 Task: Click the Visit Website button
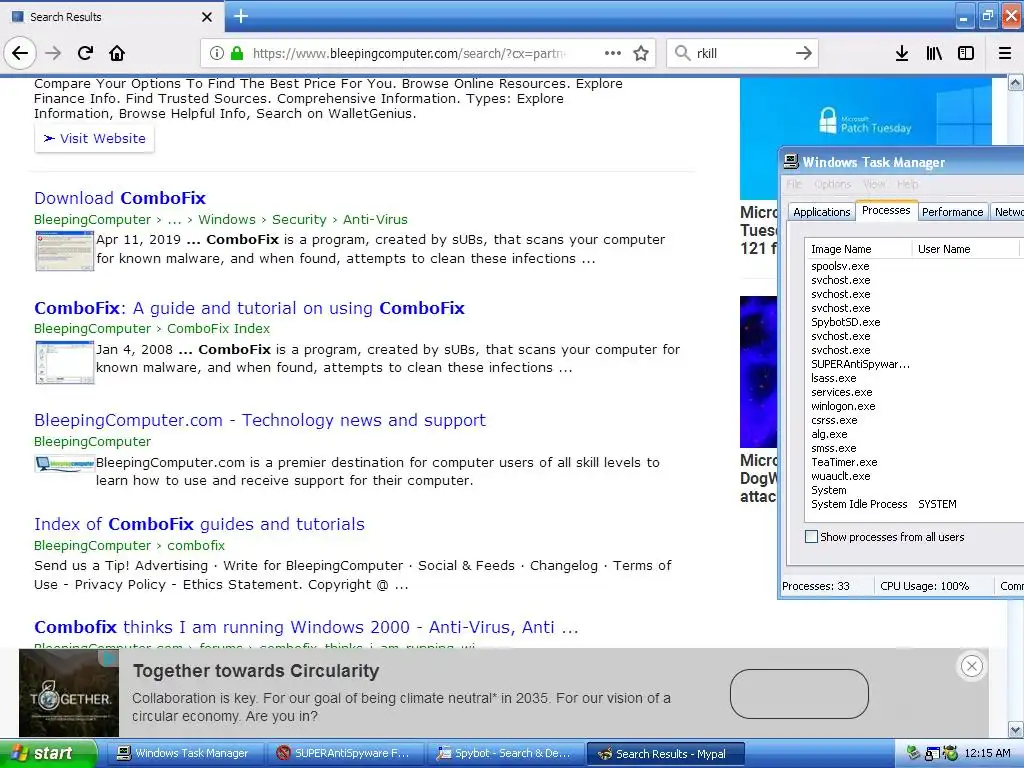95,138
